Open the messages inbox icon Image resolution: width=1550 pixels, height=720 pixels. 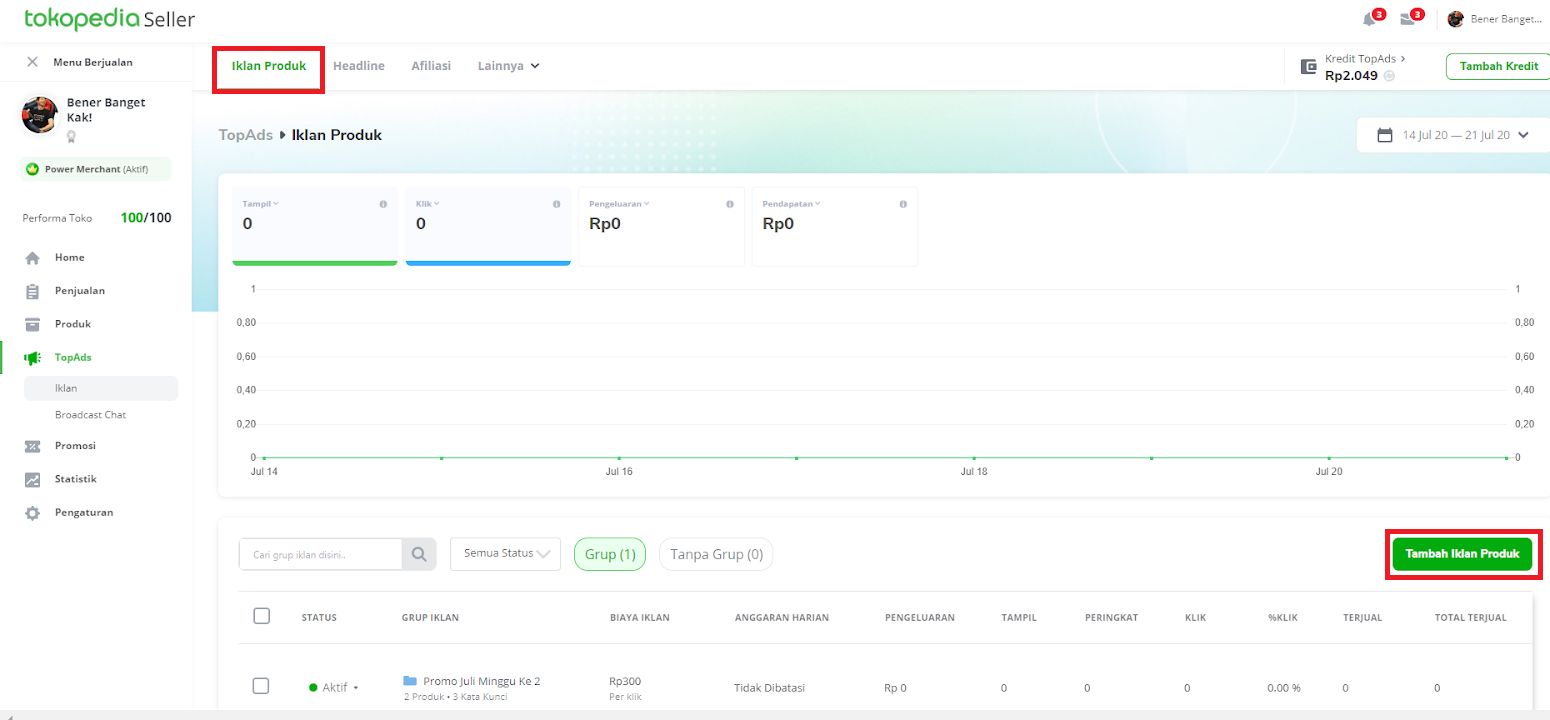pyautogui.click(x=1407, y=19)
